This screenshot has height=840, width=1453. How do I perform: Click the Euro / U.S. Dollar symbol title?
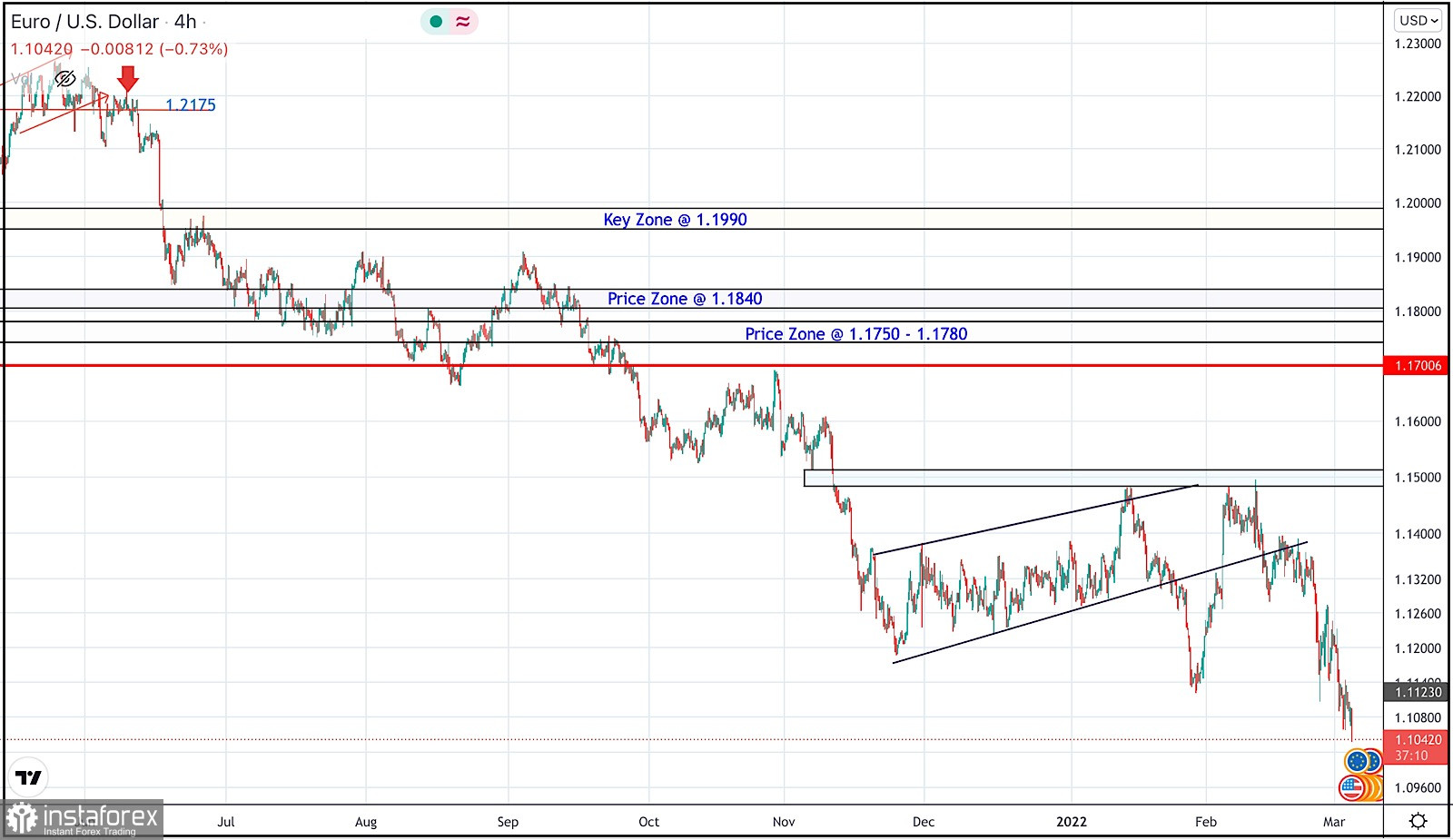click(84, 22)
